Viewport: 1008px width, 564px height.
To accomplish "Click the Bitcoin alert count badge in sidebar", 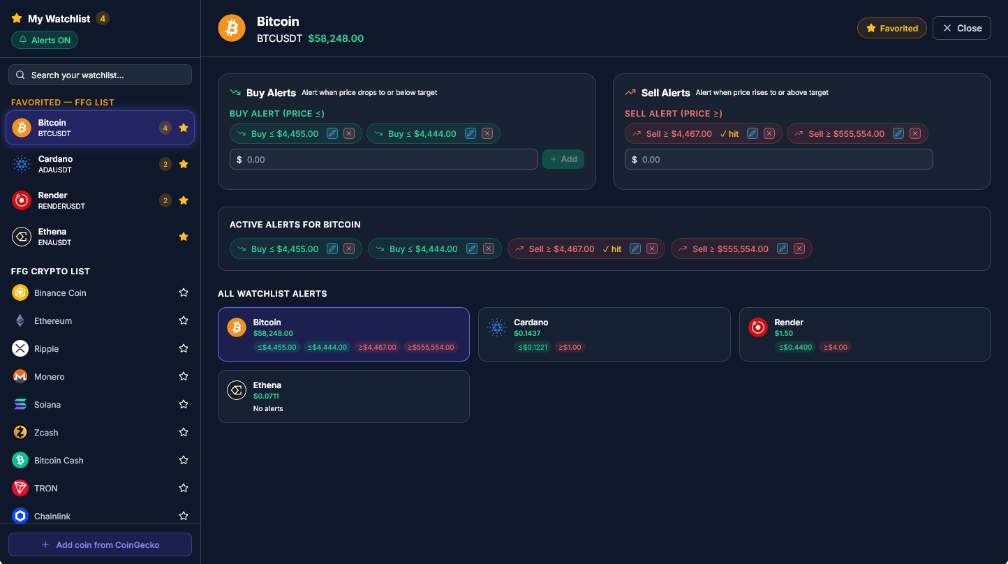I will click(165, 128).
